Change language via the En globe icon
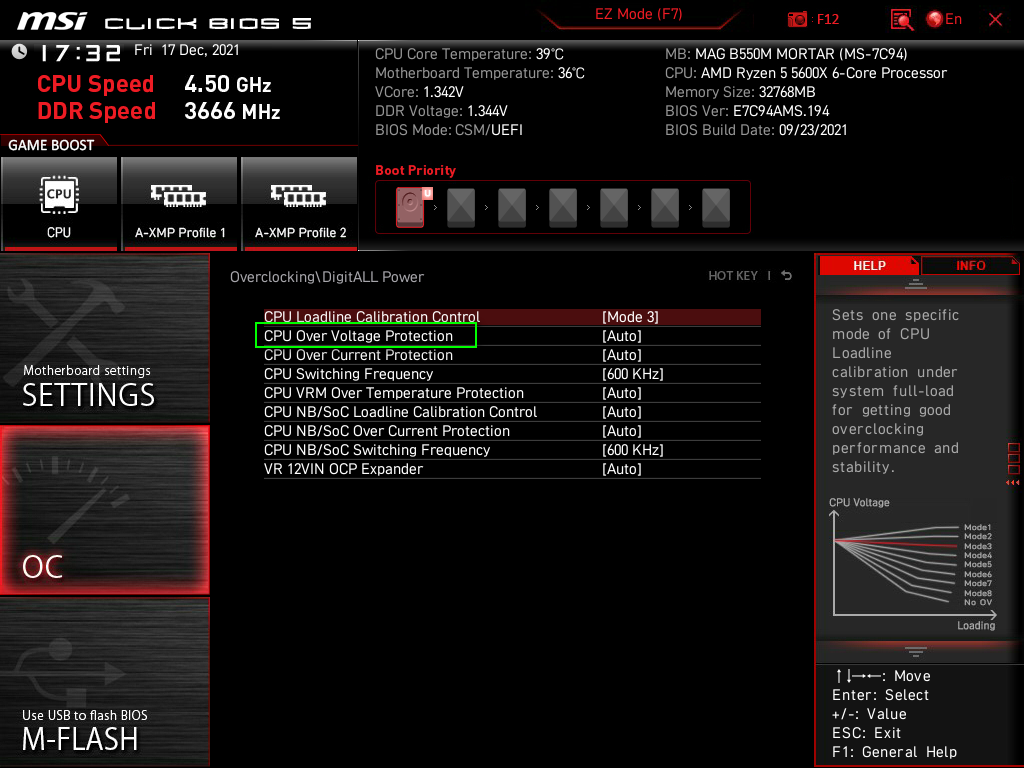Viewport: 1024px width, 768px height. point(944,20)
